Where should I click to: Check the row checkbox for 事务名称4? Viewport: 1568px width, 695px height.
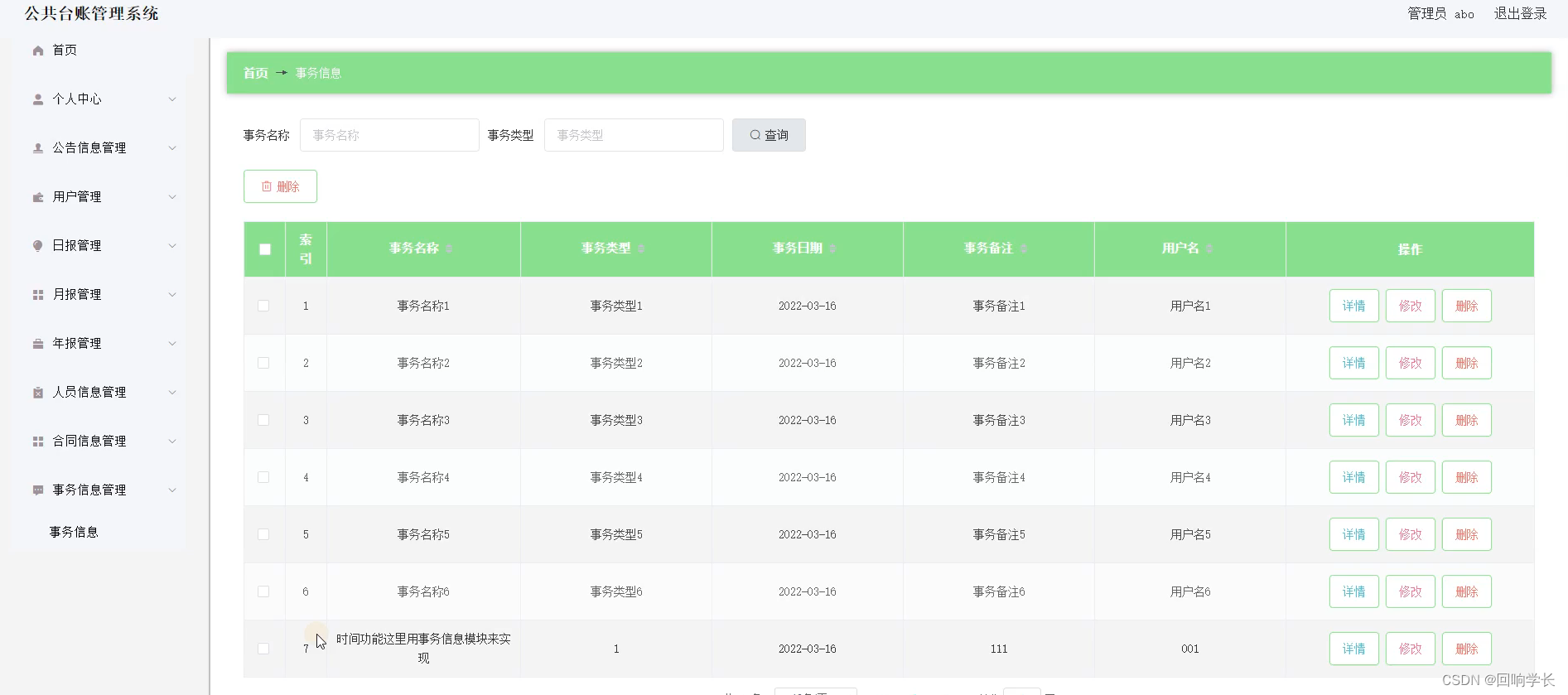(263, 477)
